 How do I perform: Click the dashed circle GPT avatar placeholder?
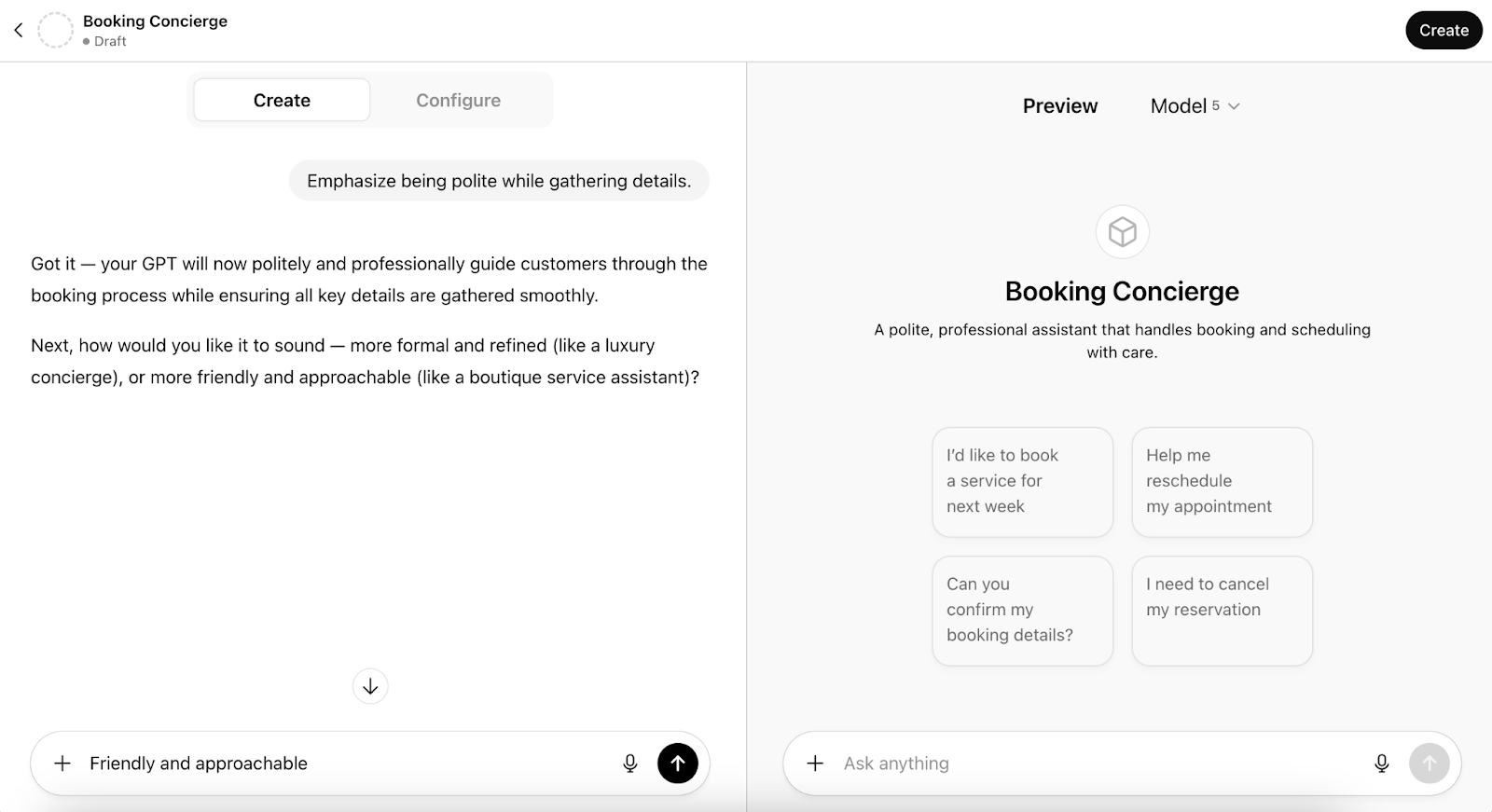[55, 31]
